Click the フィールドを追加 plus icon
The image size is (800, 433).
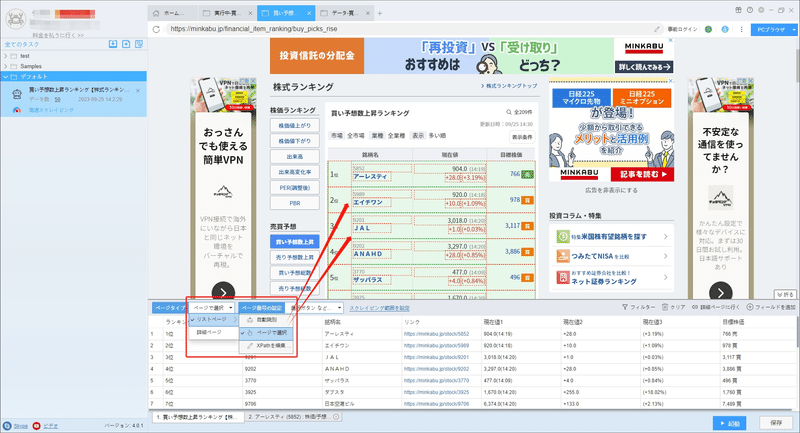coord(749,307)
